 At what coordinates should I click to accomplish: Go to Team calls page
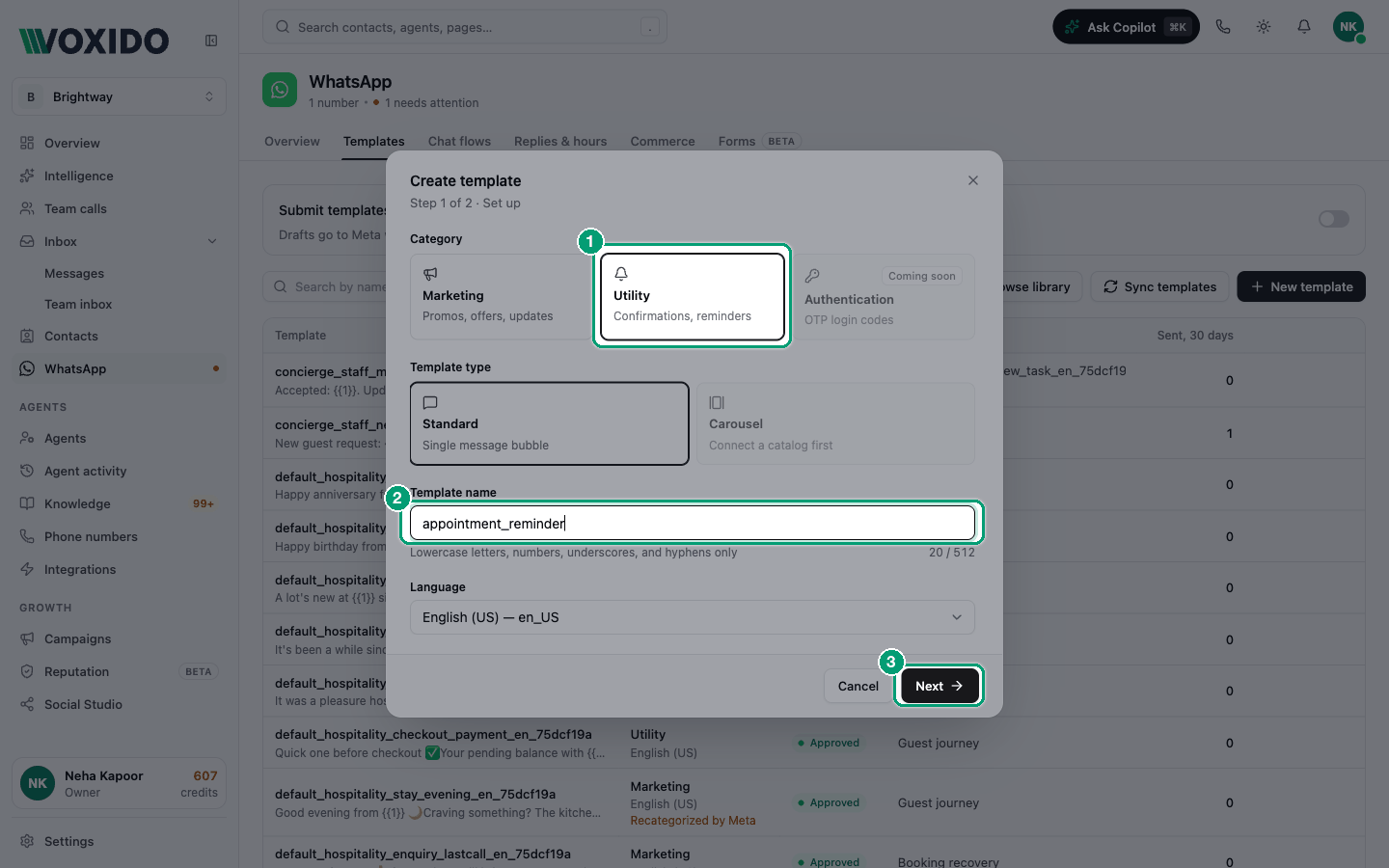click(x=120, y=208)
